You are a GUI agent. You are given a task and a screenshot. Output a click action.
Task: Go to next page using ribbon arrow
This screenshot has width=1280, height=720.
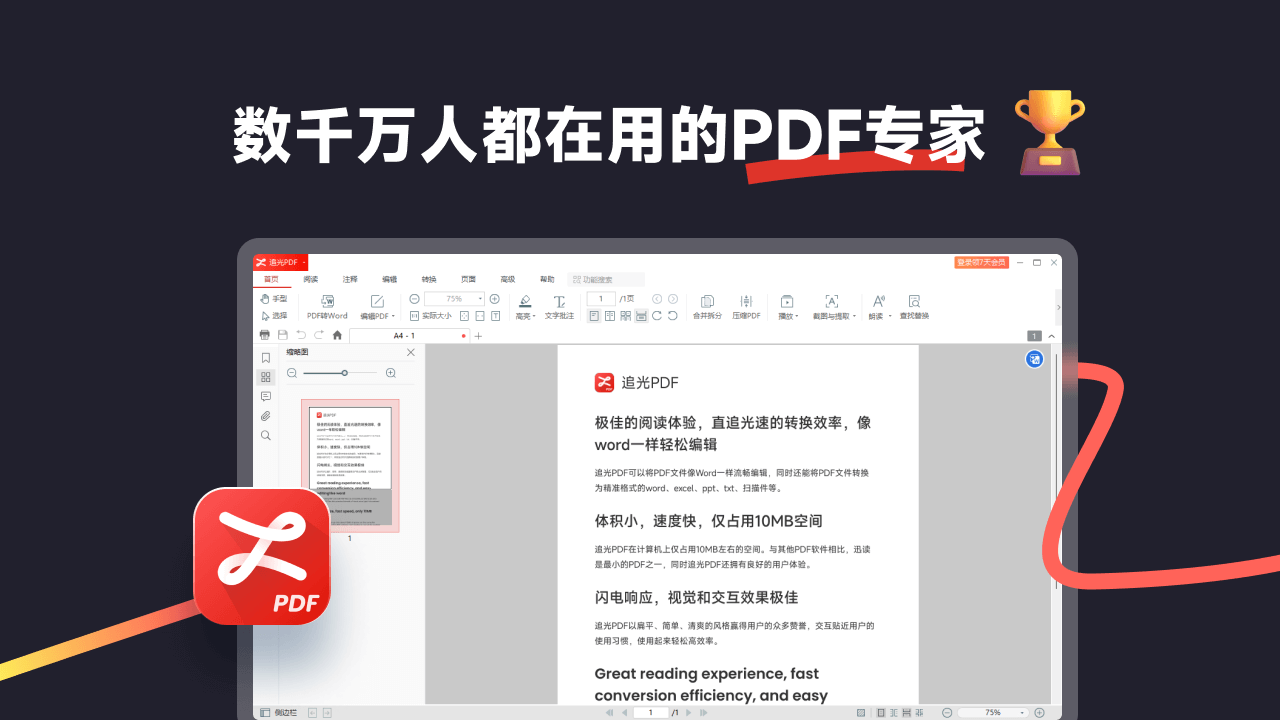[x=673, y=299]
